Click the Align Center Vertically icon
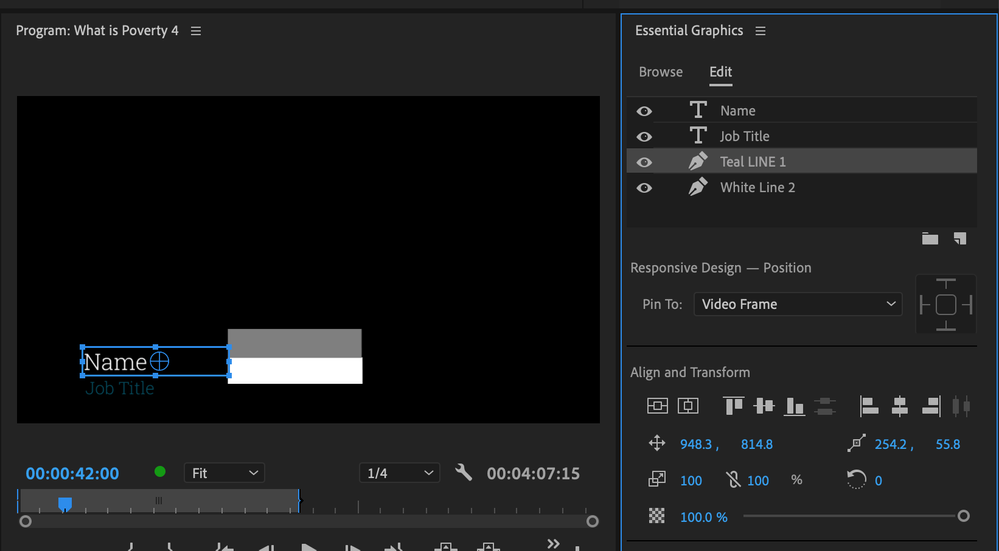Image resolution: width=999 pixels, height=551 pixels. click(763, 405)
